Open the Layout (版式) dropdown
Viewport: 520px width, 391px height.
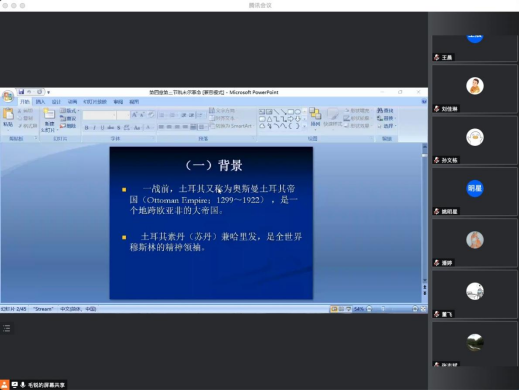pos(69,110)
